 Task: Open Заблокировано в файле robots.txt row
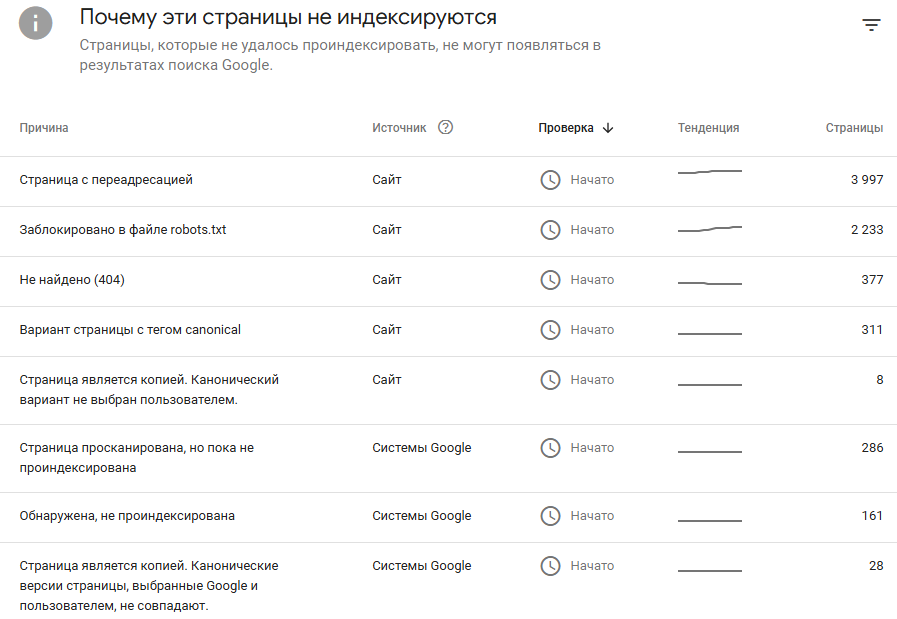[x=123, y=230]
